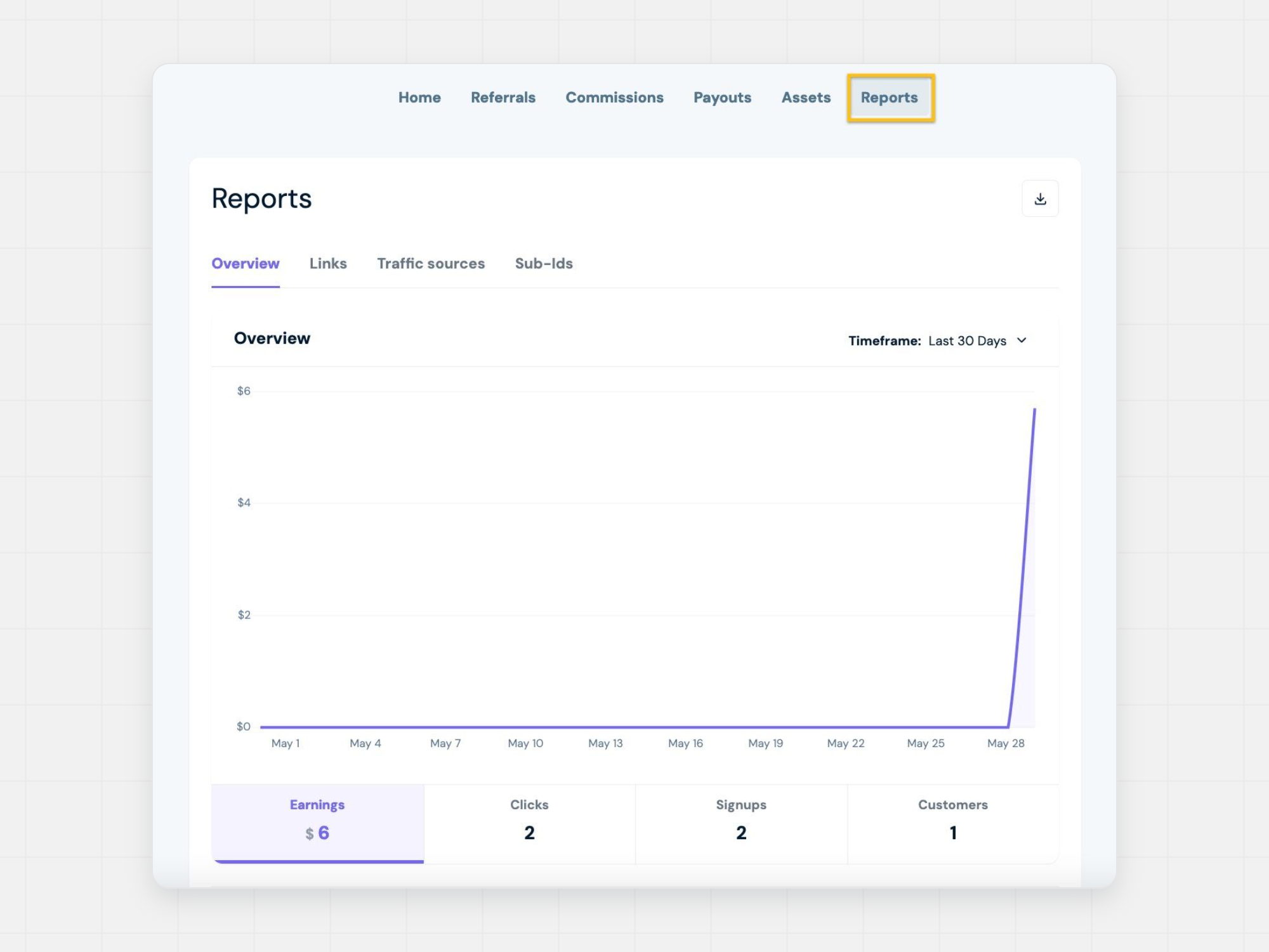Screen dimensions: 1269x952
Task: Click the May 1 axis label
Action: 286,743
